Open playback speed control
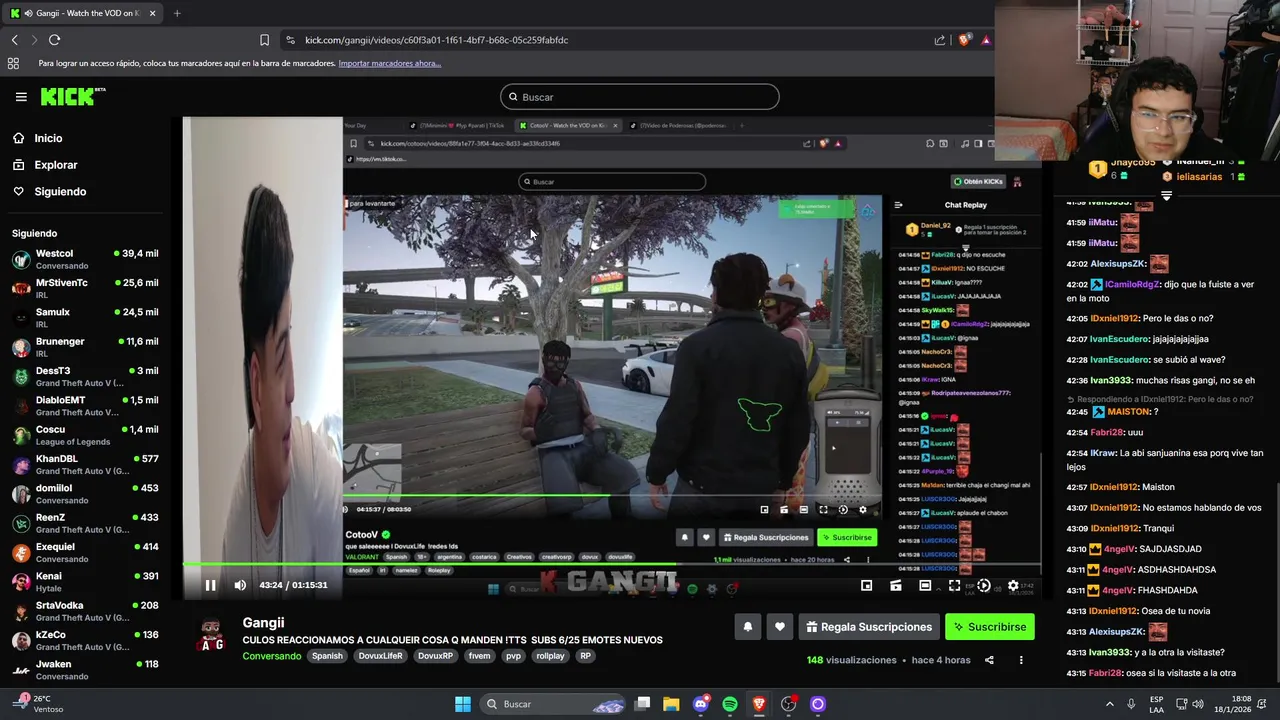The image size is (1280, 720). tap(984, 585)
